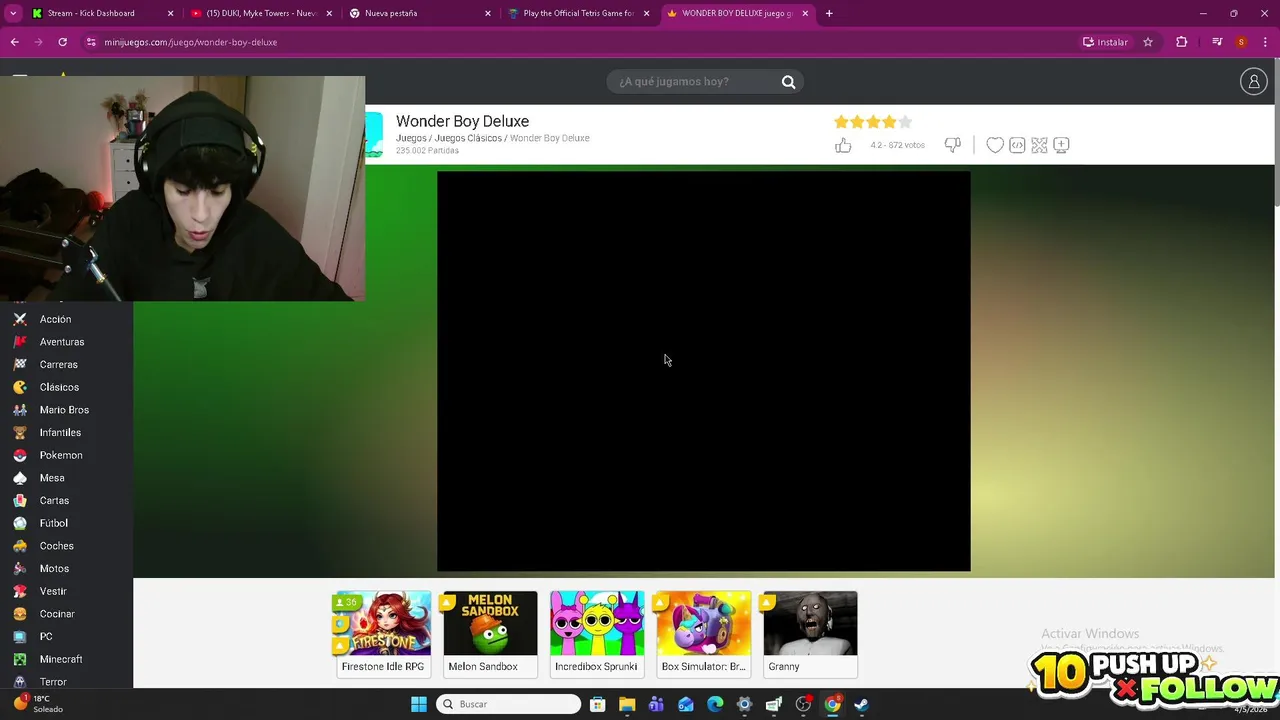Open Microsoft Edge from the taskbar

(715, 704)
